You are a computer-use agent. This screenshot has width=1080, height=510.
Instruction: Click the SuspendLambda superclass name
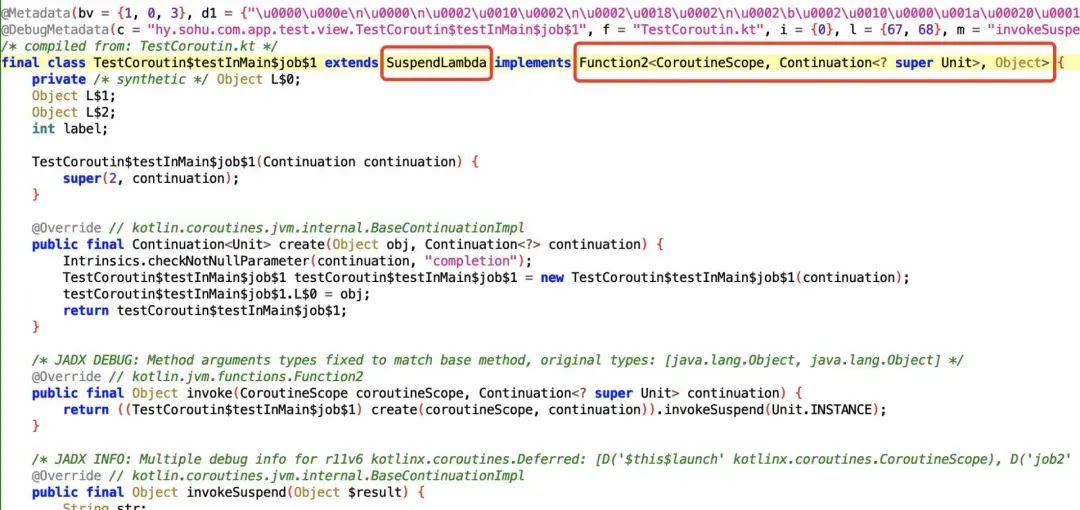[436, 63]
